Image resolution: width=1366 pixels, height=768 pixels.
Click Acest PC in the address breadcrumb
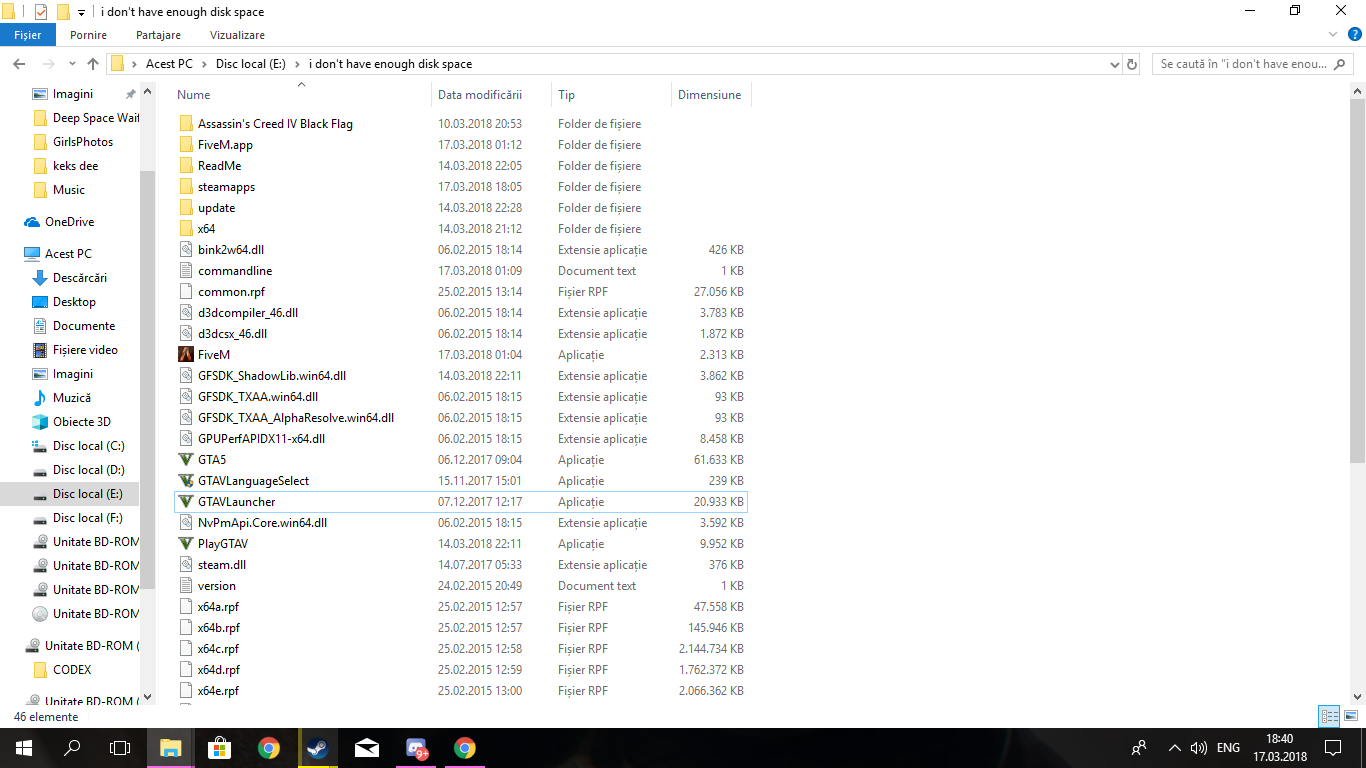point(169,64)
